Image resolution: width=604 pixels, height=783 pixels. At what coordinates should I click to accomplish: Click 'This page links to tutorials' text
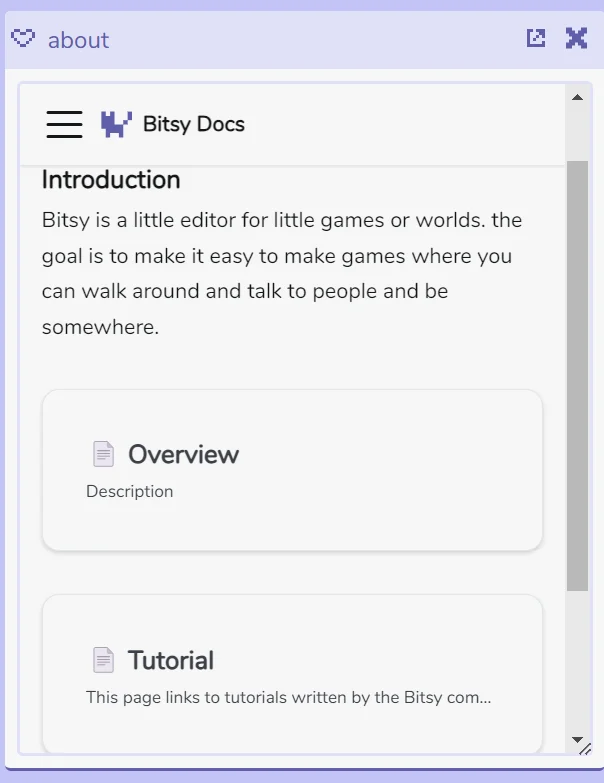pyautogui.click(x=289, y=697)
